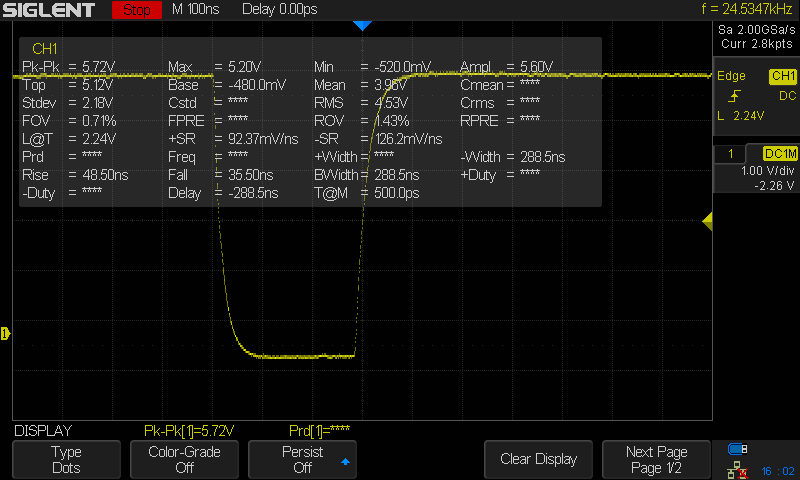The image size is (800, 480).
Task: Click the SIGLENT logo
Action: point(50,10)
